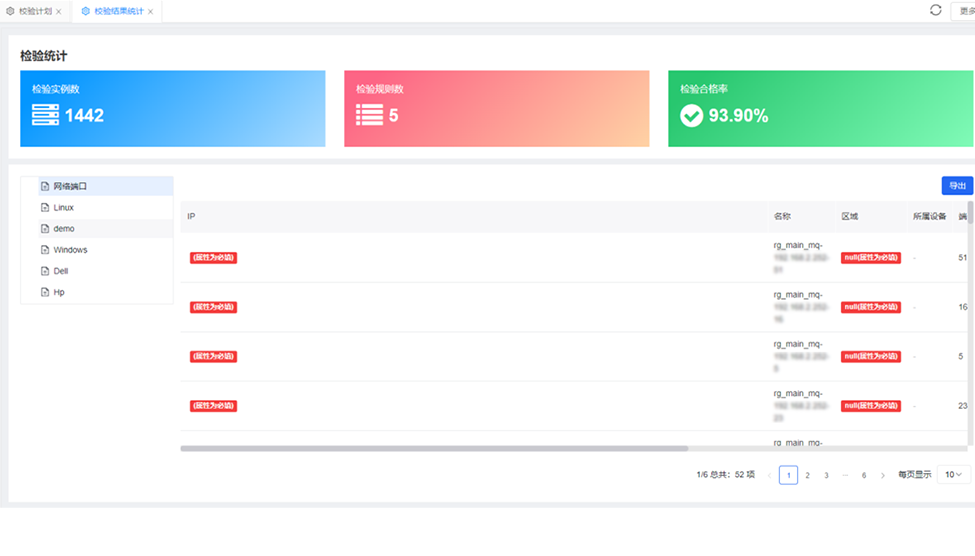Click the server stack icon beside 1442
Viewport: 975px width, 556px height.
tap(45, 115)
